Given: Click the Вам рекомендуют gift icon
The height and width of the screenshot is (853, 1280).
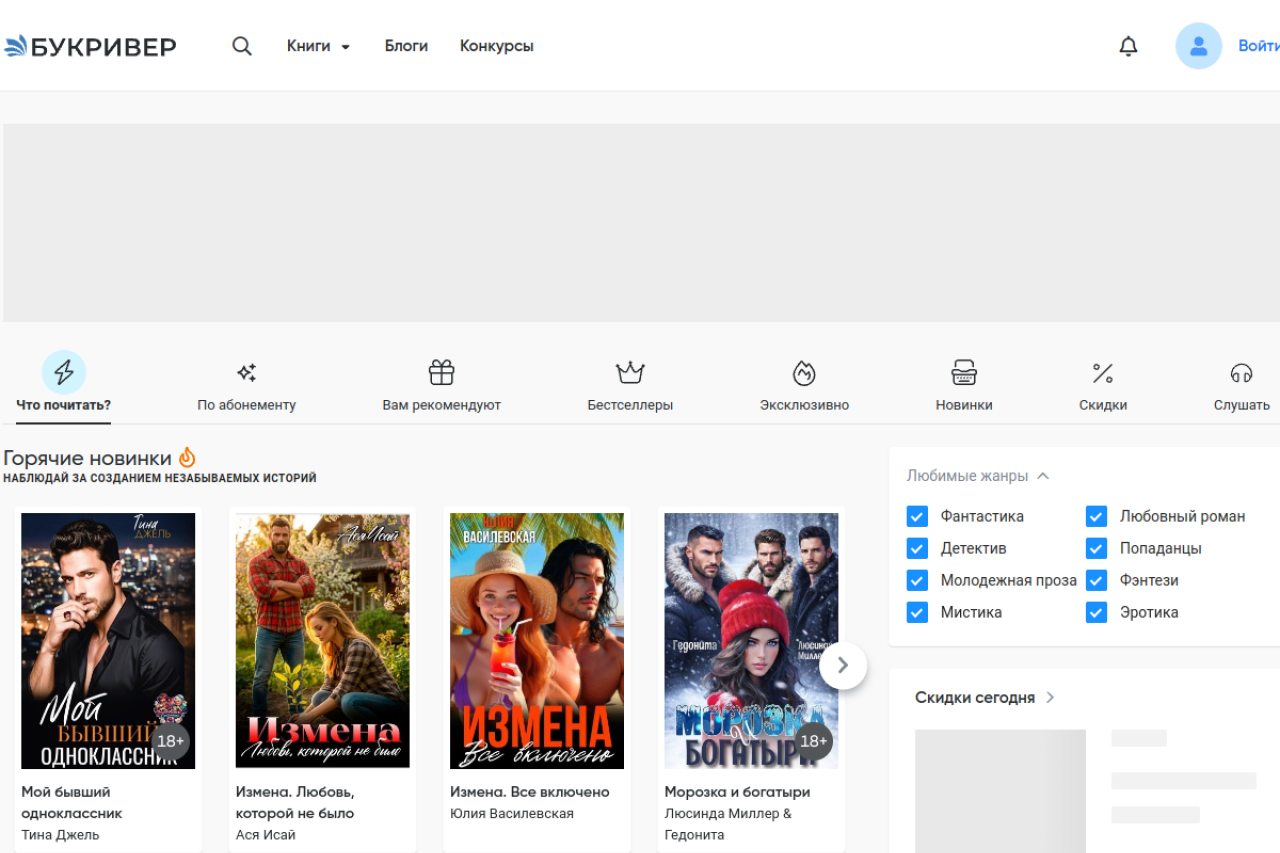Looking at the screenshot, I should [441, 373].
